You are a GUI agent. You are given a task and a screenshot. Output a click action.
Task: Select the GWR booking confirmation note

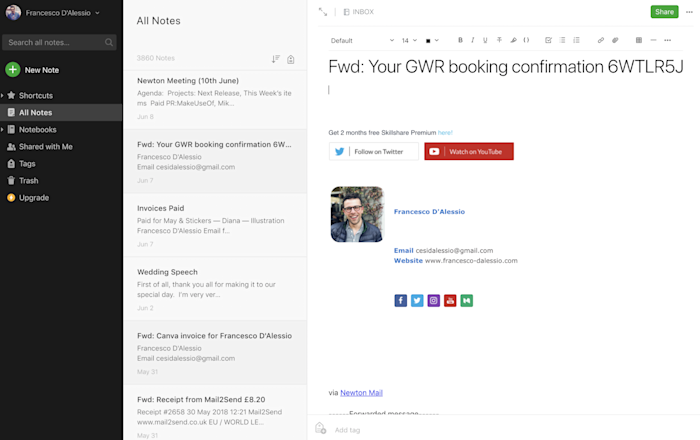215,162
